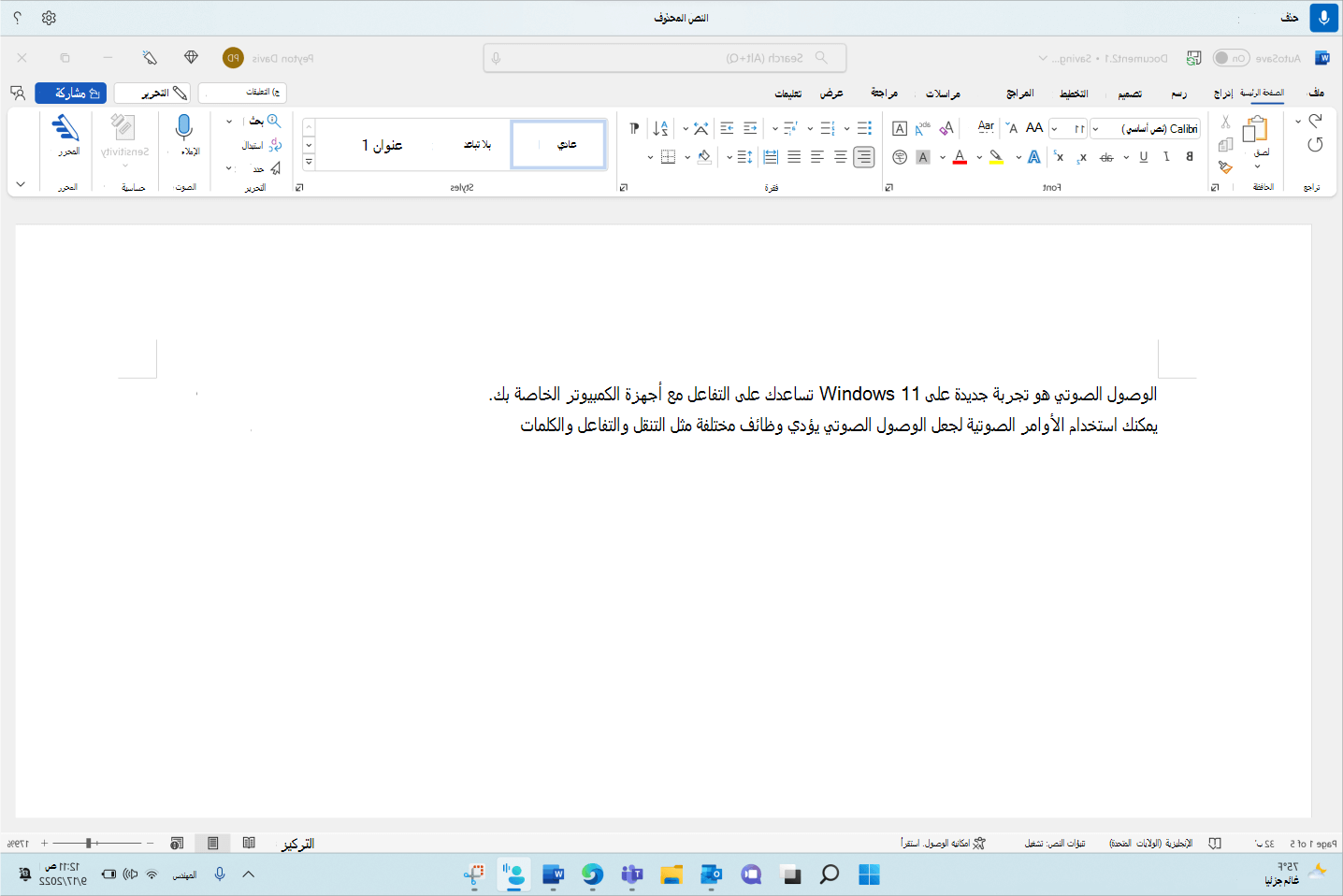This screenshot has width=1343, height=896.
Task: Select the بلا تباعد (No Spacing) style
Action: [478, 144]
